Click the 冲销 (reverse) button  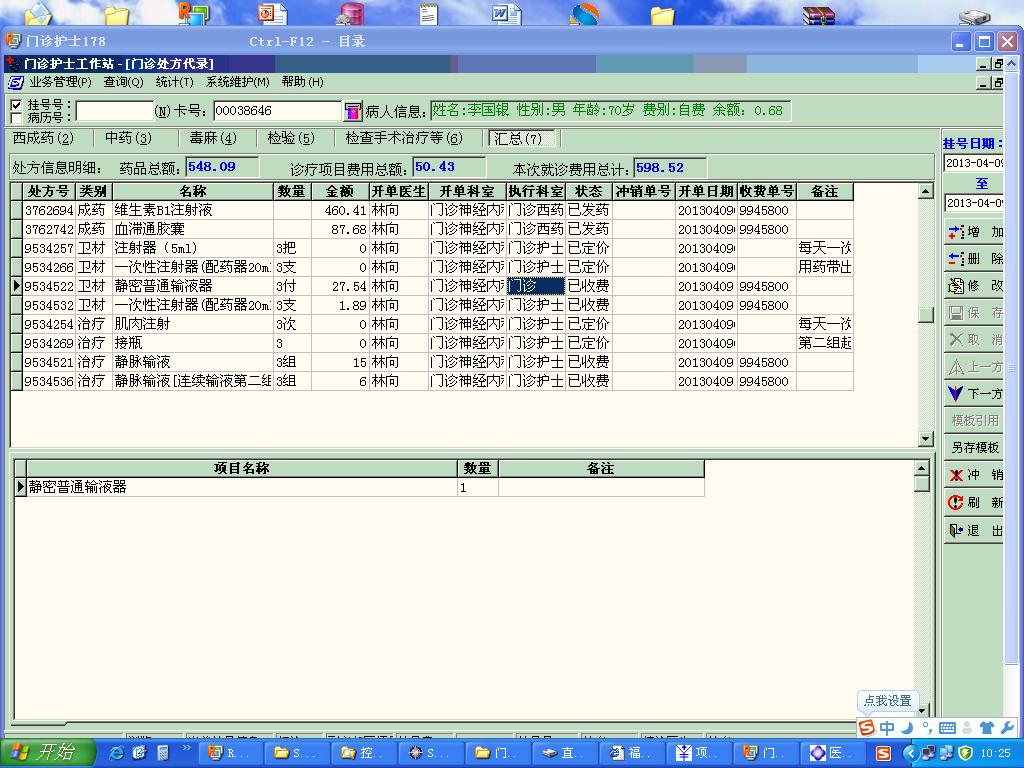pos(974,475)
